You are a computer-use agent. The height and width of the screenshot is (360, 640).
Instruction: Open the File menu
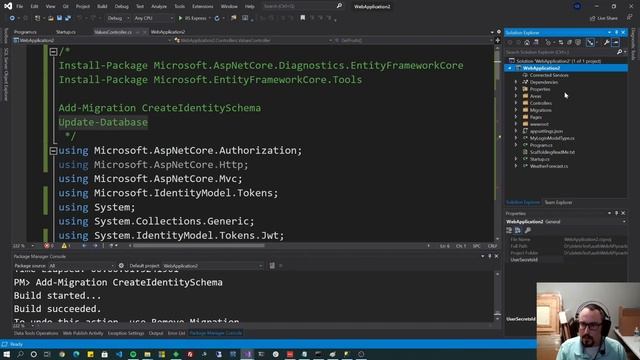pyautogui.click(x=19, y=7)
